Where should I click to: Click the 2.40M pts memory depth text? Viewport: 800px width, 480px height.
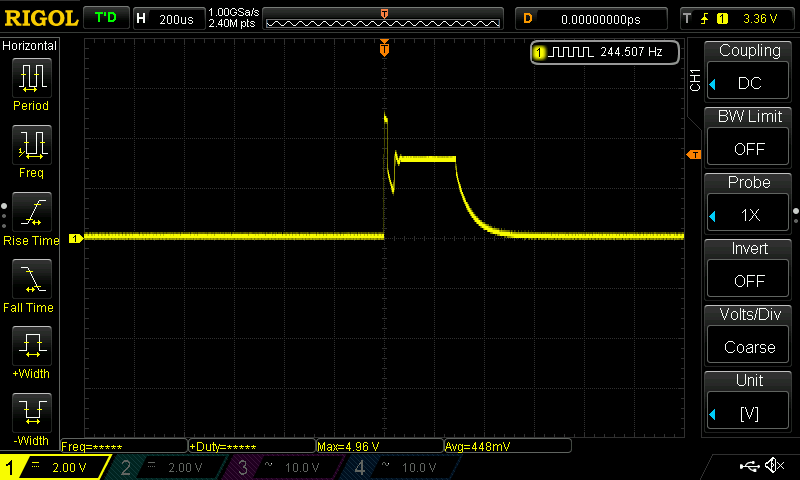[232, 23]
